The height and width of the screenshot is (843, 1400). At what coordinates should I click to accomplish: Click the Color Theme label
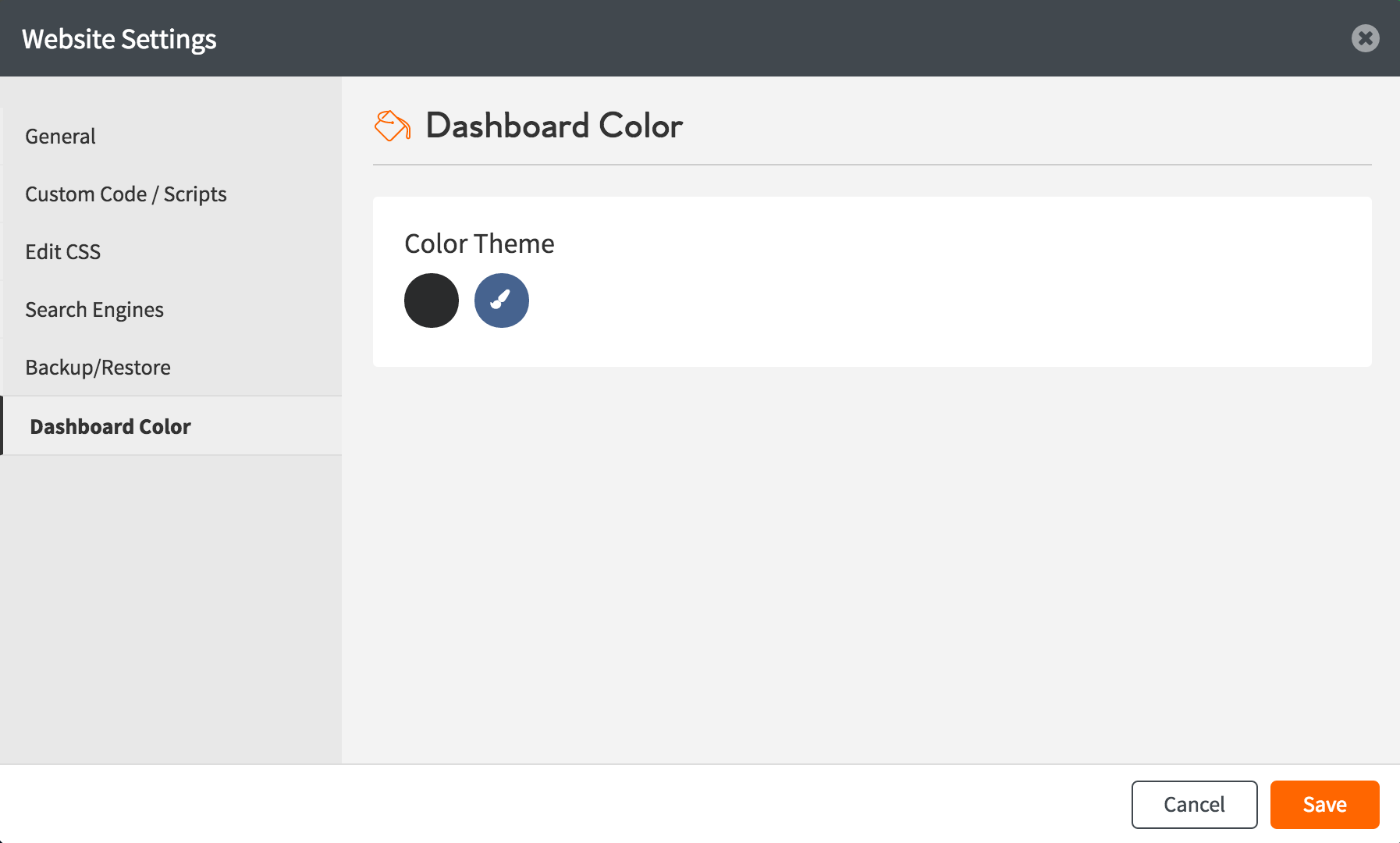click(x=479, y=244)
